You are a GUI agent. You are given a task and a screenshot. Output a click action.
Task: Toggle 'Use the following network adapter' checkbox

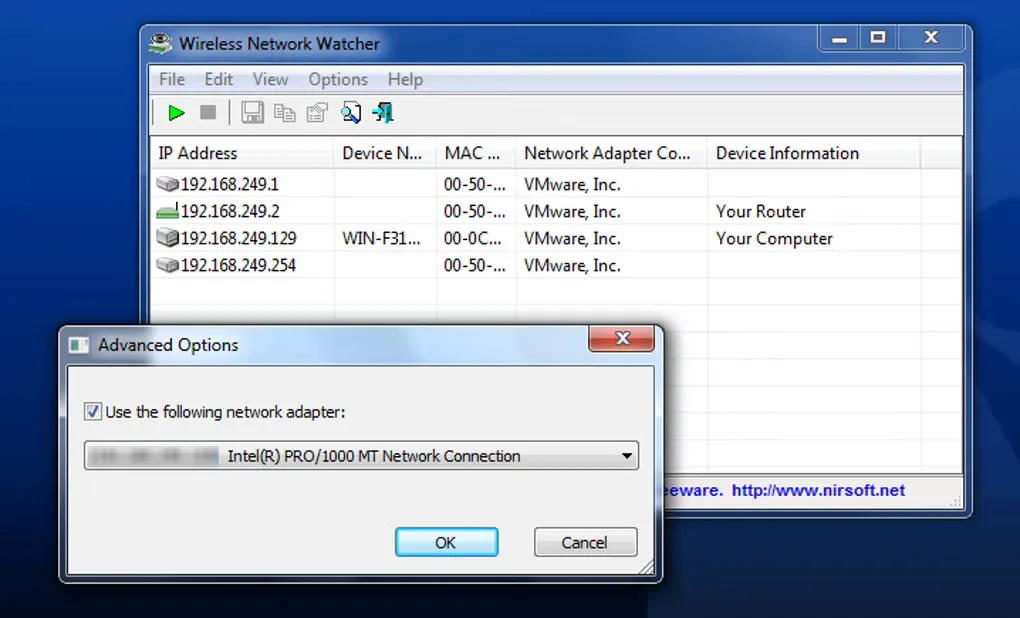(x=92, y=411)
